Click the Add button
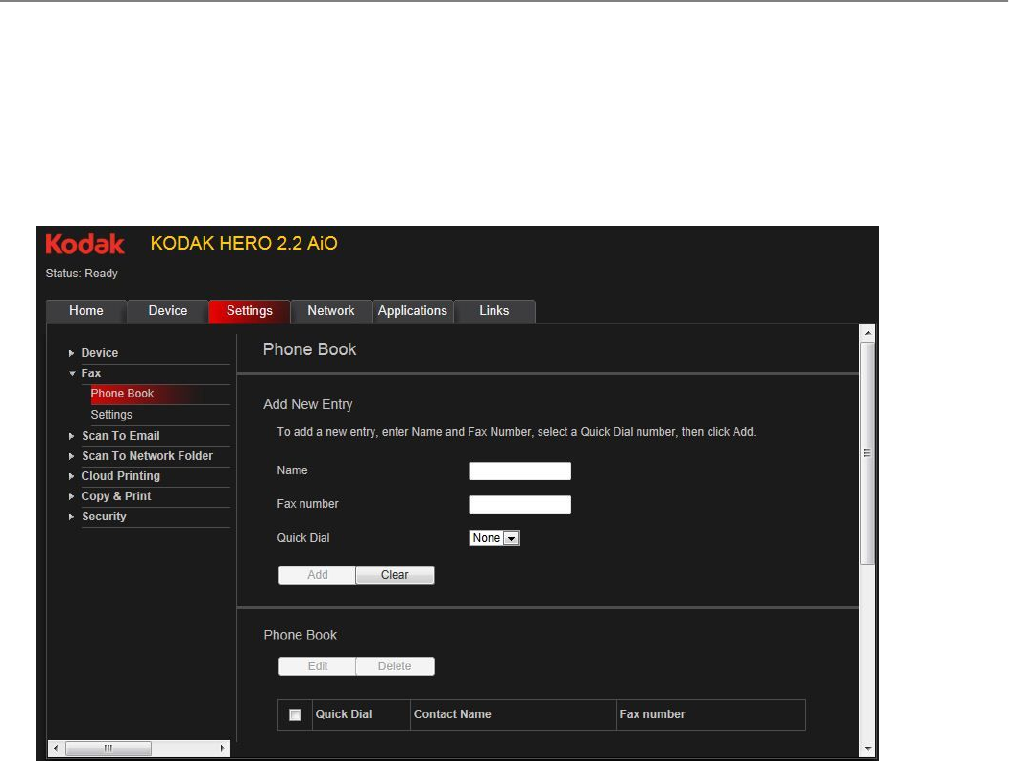Screen dimensions: 1009x761 click(x=317, y=575)
